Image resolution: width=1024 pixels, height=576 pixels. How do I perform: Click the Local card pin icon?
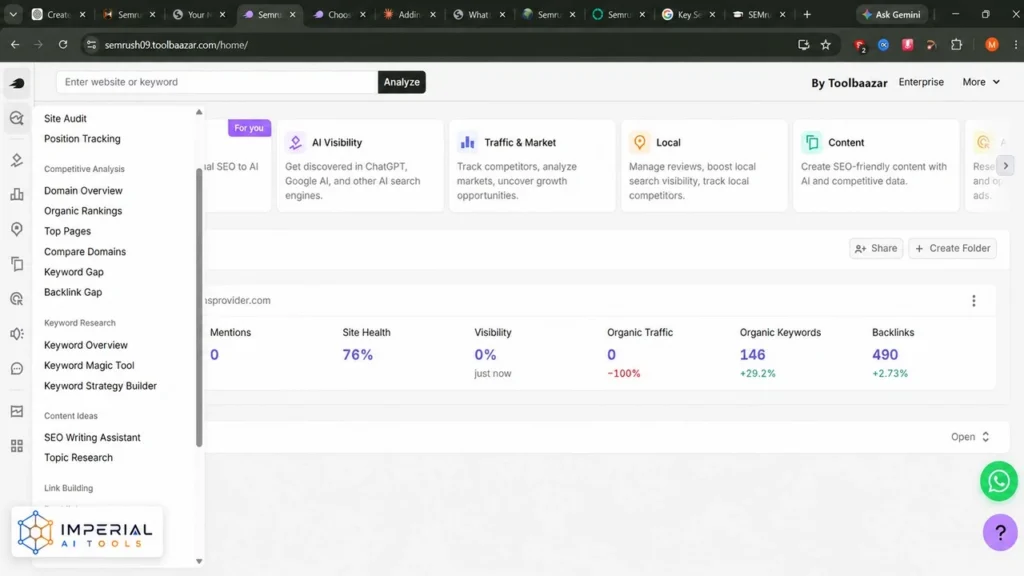639,142
